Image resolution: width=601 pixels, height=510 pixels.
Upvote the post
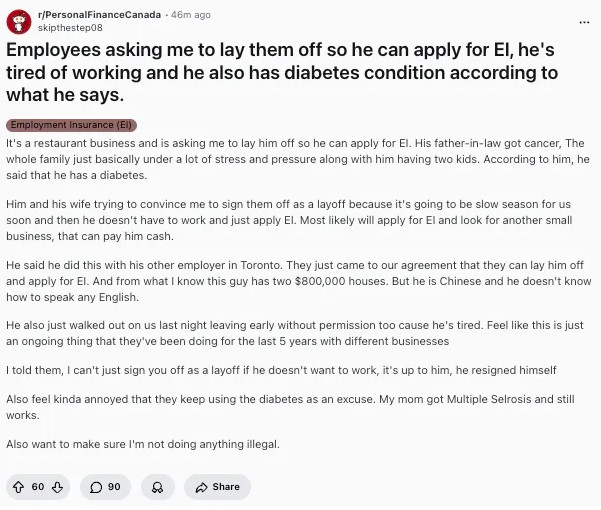[19, 487]
